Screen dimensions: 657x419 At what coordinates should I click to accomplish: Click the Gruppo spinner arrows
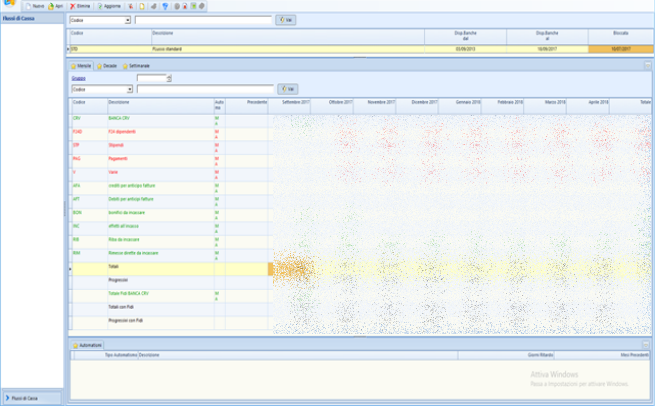(169, 78)
